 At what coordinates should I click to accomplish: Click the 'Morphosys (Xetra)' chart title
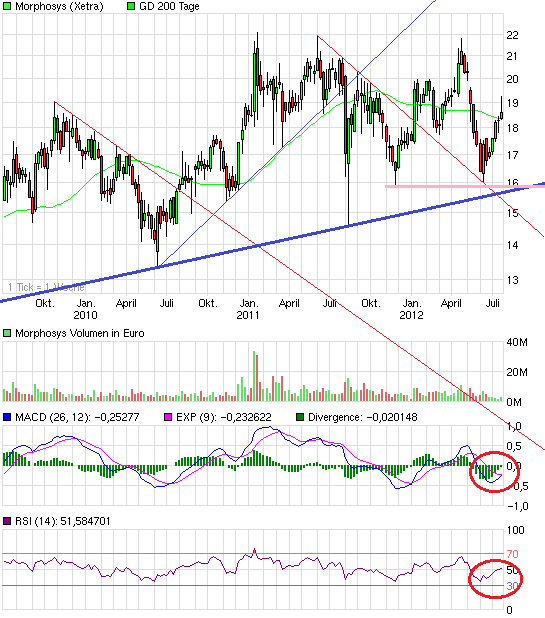tap(59, 7)
